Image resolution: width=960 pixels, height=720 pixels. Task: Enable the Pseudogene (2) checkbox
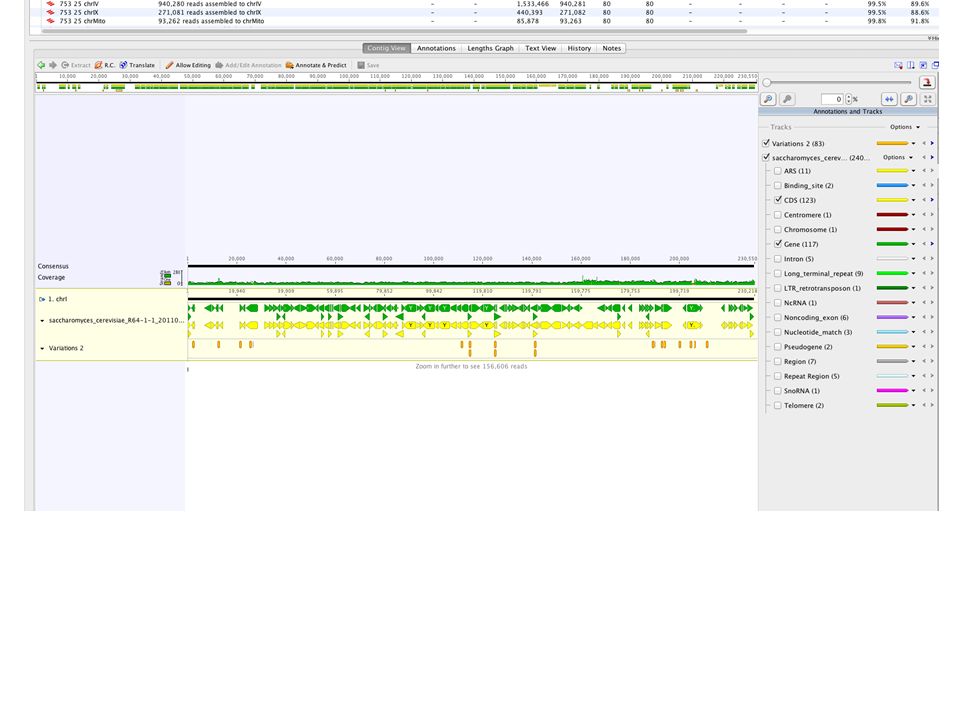(x=778, y=347)
